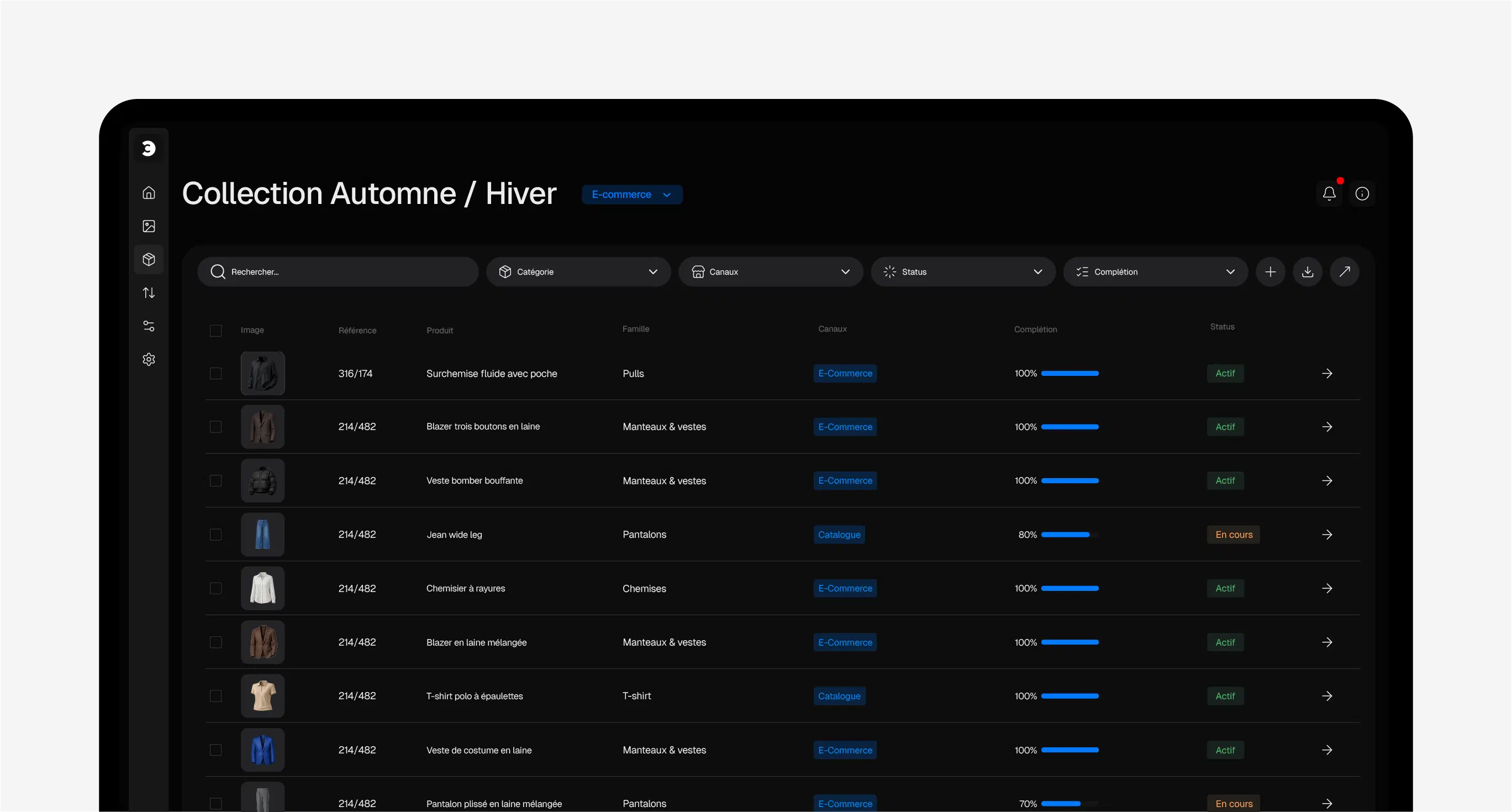The width and height of the screenshot is (1512, 812).
Task: Toggle the select-all header checkbox
Action: click(x=215, y=331)
